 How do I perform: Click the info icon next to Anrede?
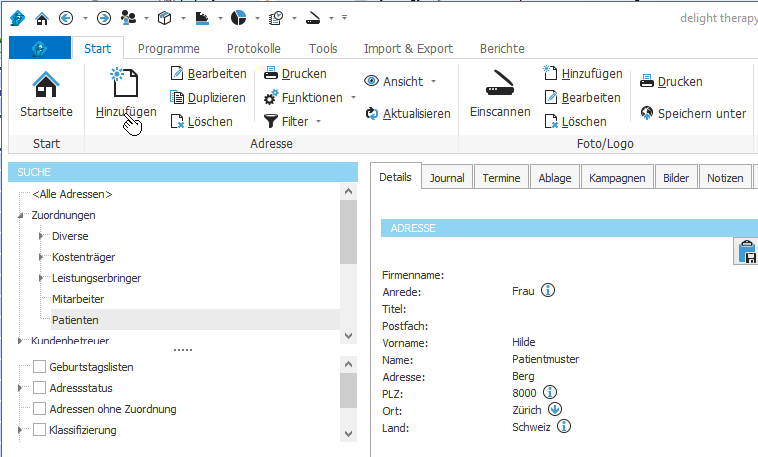coord(548,291)
